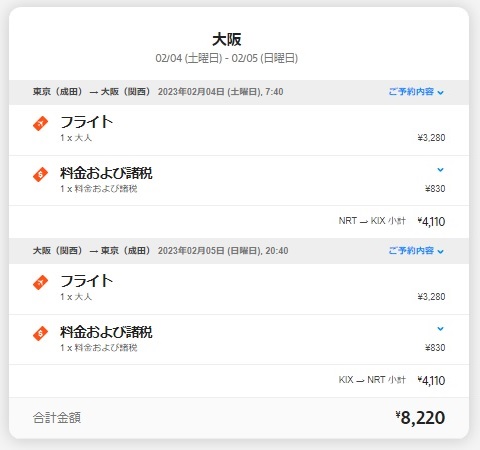480x450 pixels.
Task: Click the 合計金額 label
Action: click(x=57, y=418)
